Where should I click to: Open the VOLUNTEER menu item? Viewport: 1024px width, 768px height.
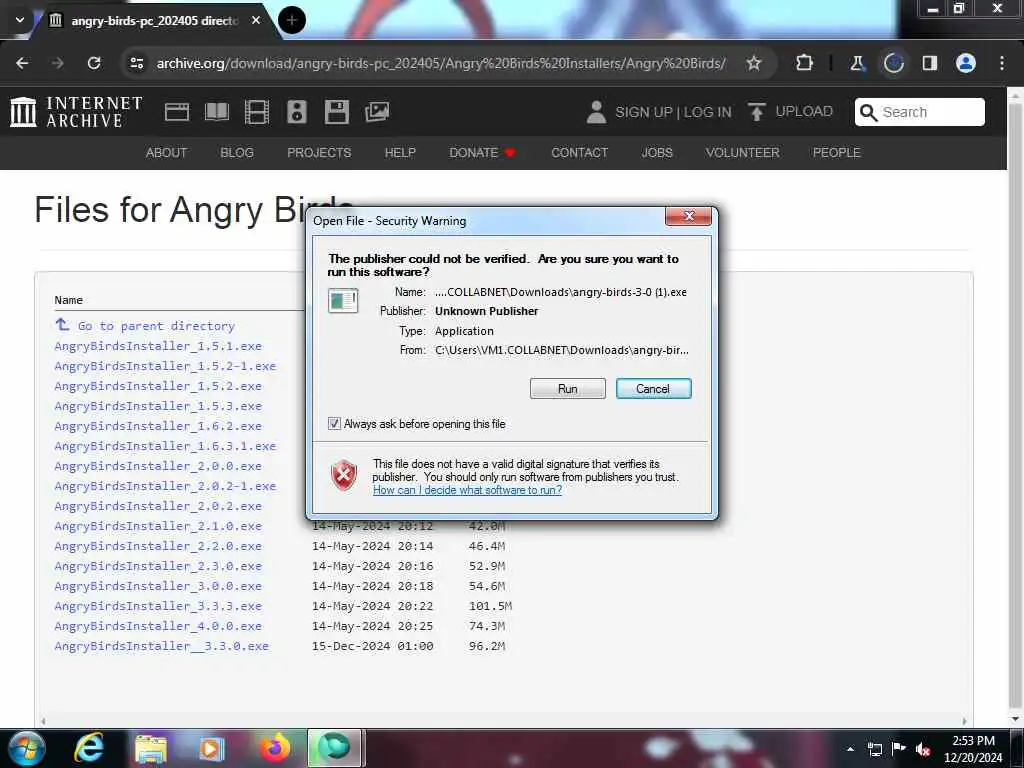[743, 153]
